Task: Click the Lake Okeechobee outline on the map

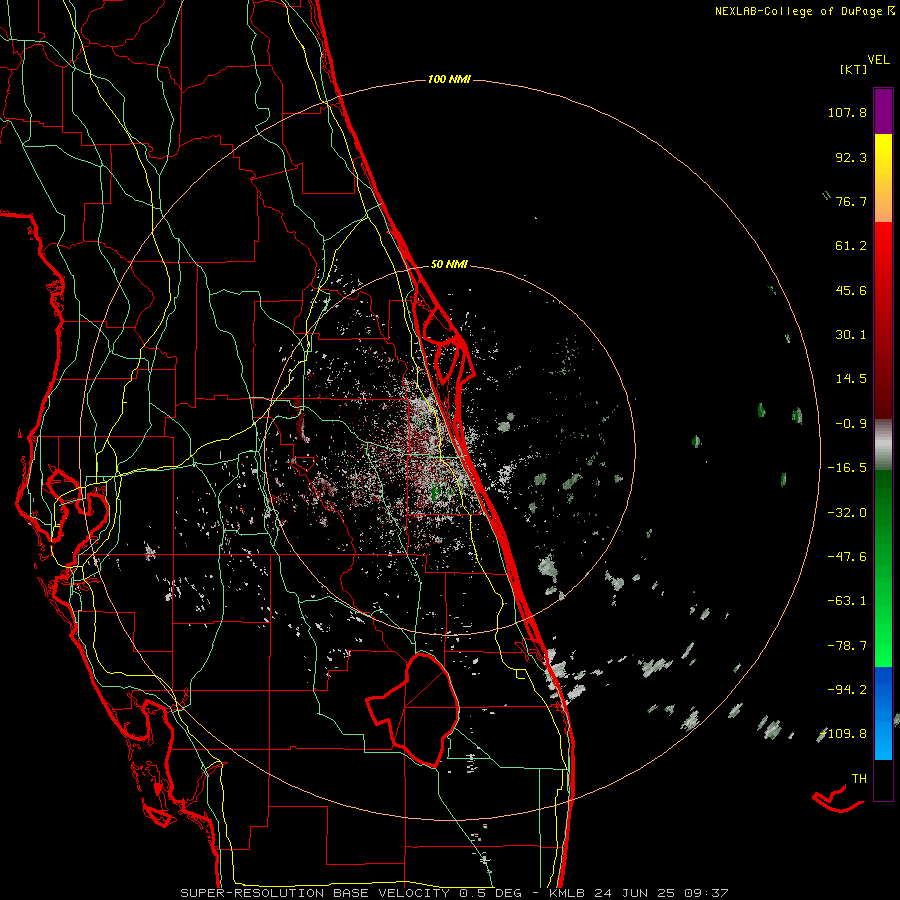Action: click(x=413, y=709)
